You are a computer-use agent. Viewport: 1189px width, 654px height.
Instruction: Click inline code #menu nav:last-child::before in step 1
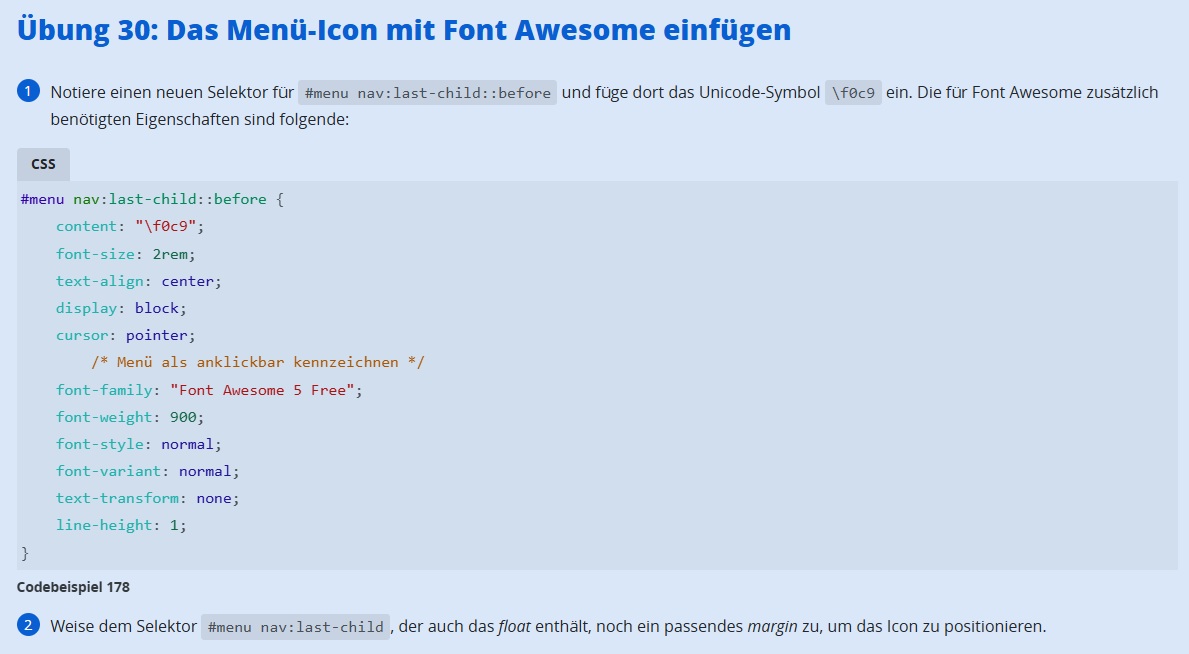coord(427,93)
